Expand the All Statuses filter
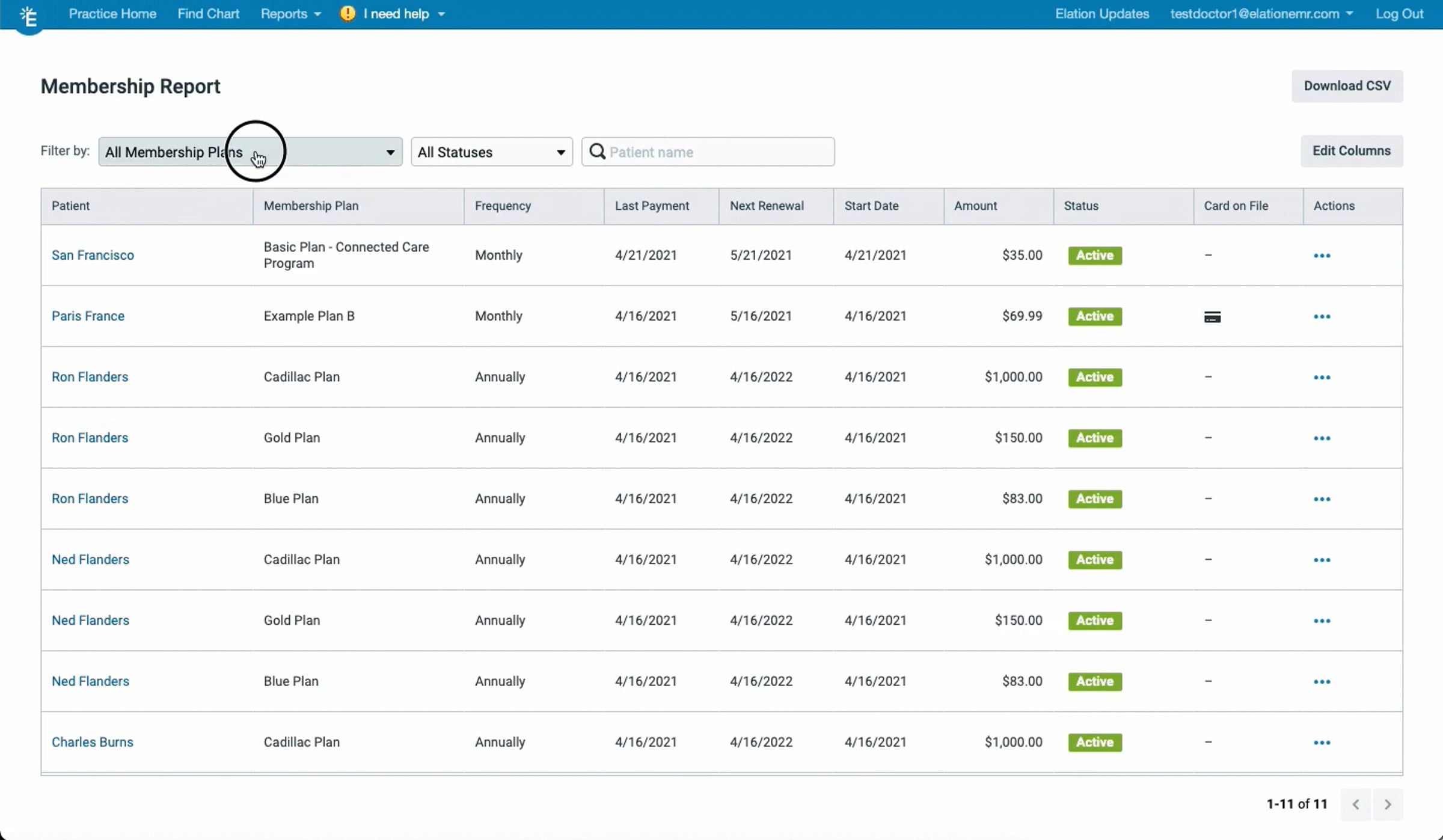The image size is (1443, 840). 492,152
